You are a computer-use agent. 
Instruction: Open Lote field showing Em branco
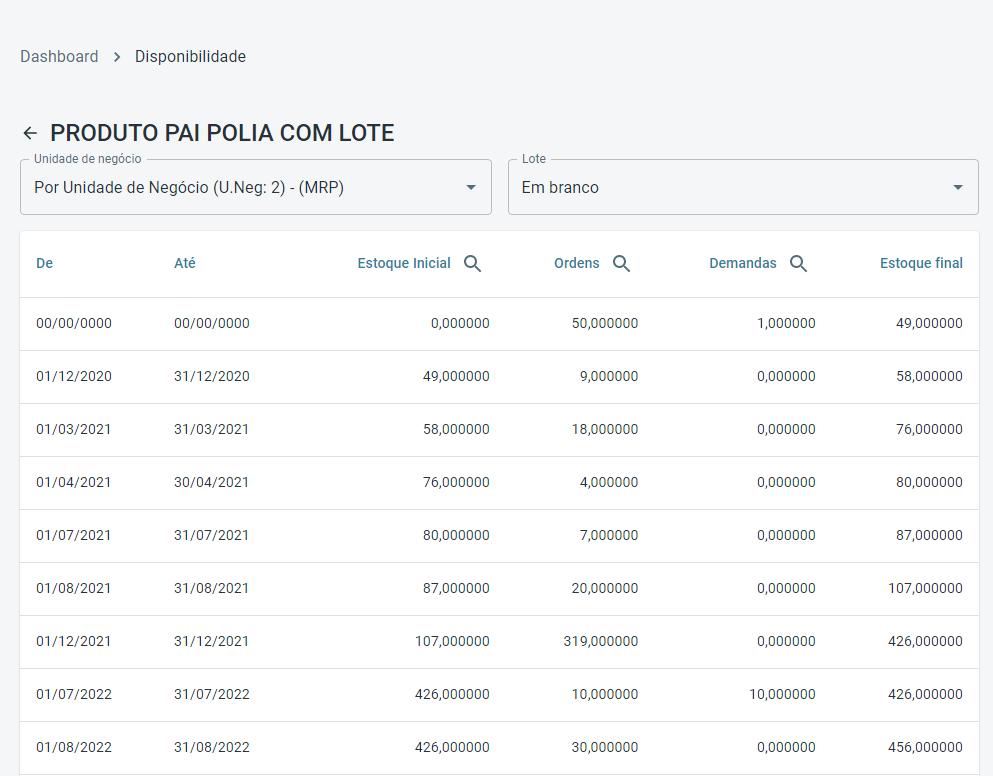coord(743,187)
